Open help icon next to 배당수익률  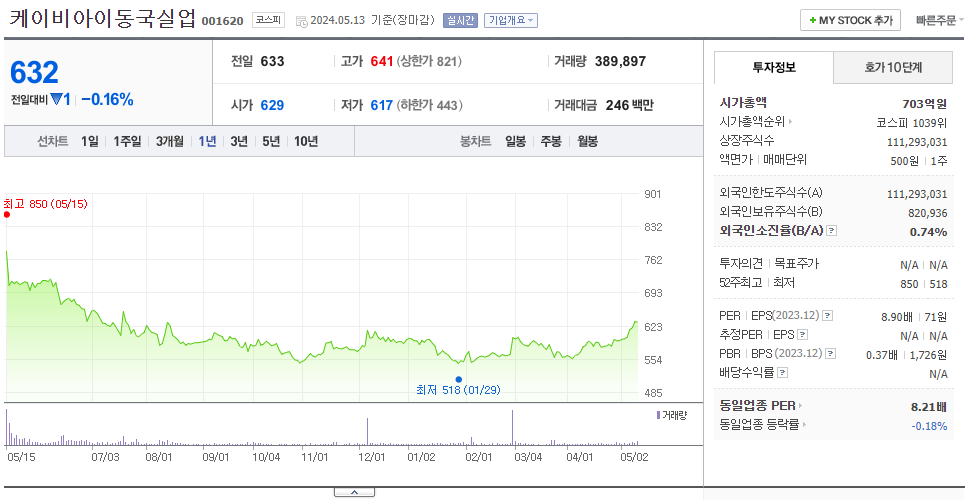click(783, 373)
